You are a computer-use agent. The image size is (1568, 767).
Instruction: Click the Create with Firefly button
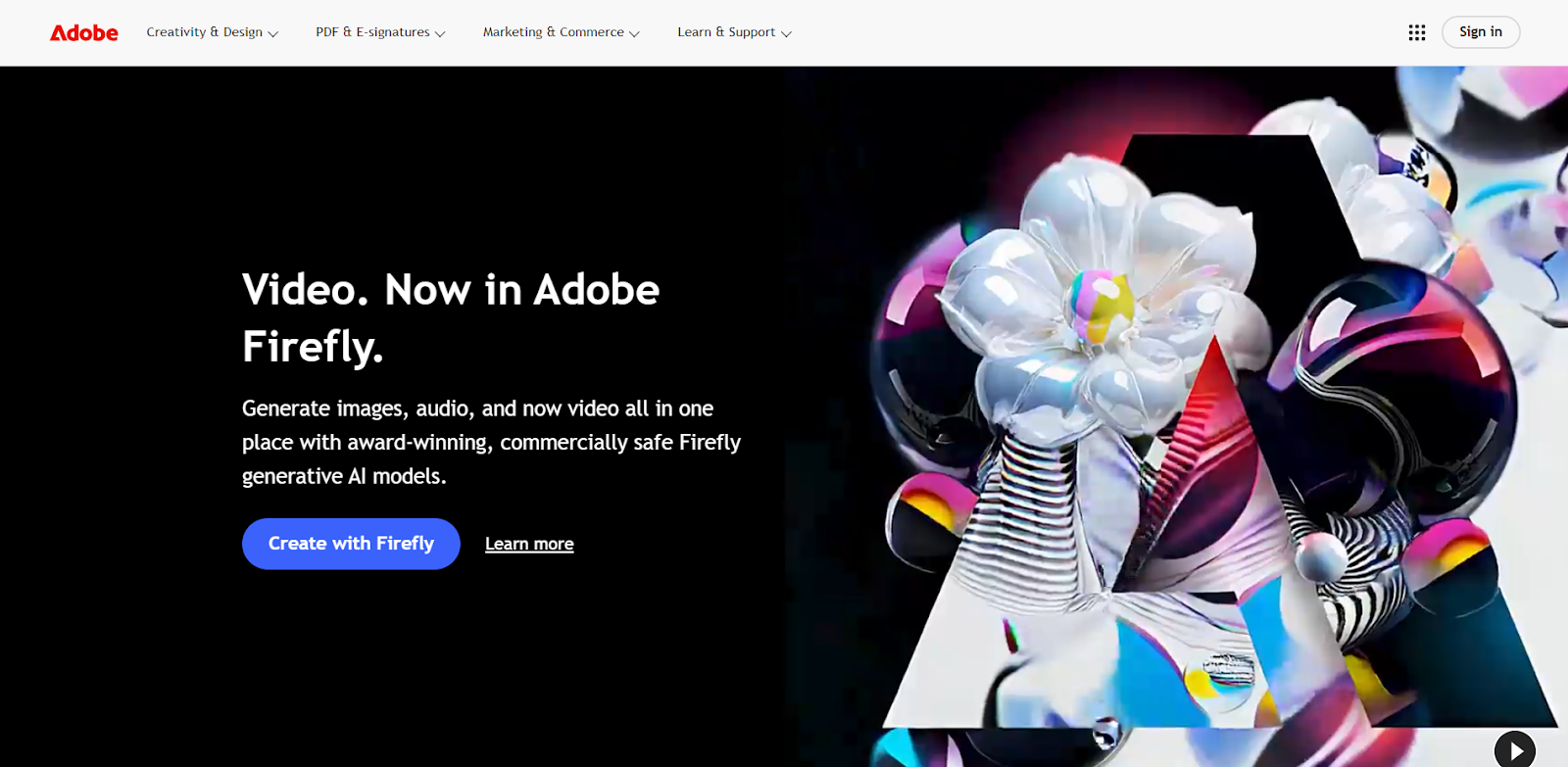pos(351,544)
